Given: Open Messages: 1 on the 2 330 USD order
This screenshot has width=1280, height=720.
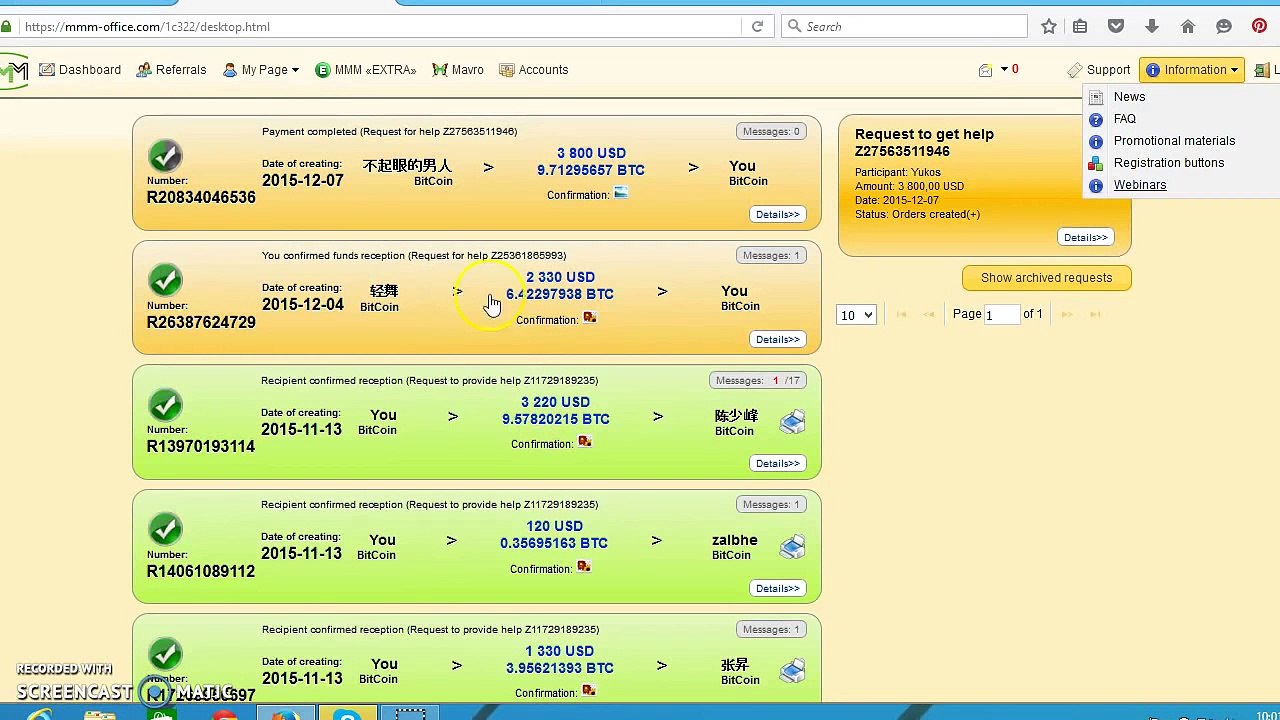Looking at the screenshot, I should click(771, 256).
